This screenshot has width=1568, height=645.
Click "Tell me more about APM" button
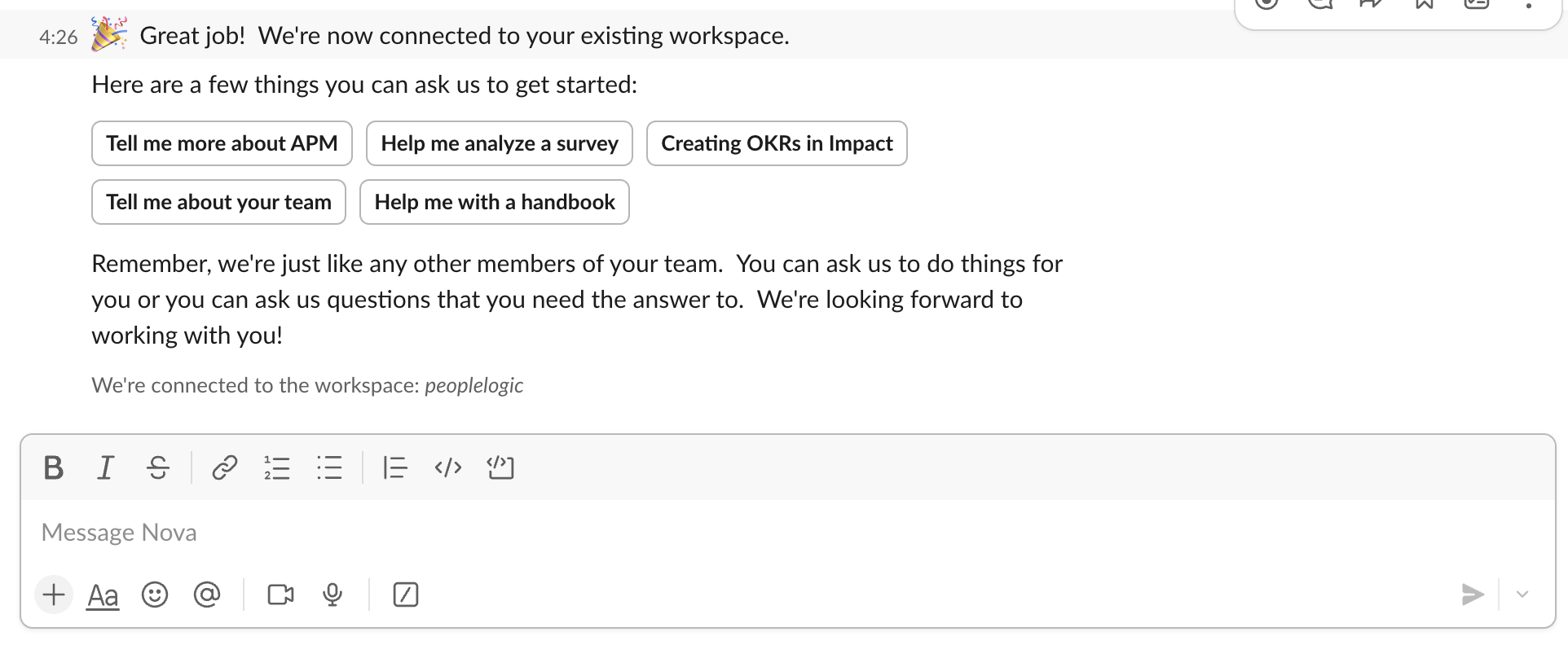[222, 143]
